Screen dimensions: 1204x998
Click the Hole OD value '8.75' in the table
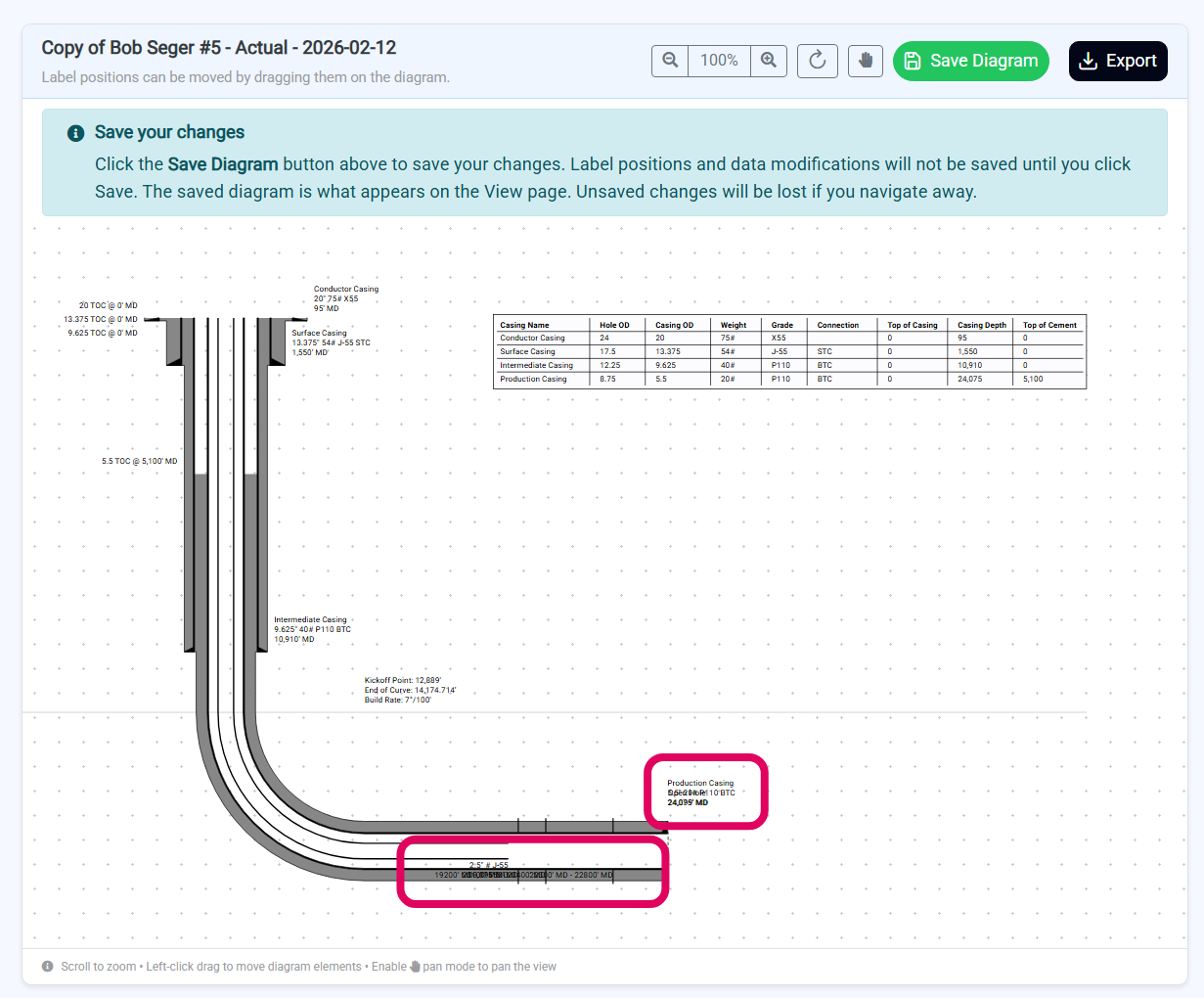[607, 379]
